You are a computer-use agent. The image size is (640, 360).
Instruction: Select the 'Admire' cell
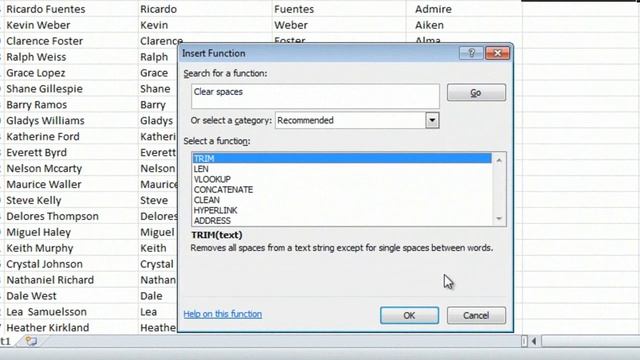pyautogui.click(x=464, y=9)
